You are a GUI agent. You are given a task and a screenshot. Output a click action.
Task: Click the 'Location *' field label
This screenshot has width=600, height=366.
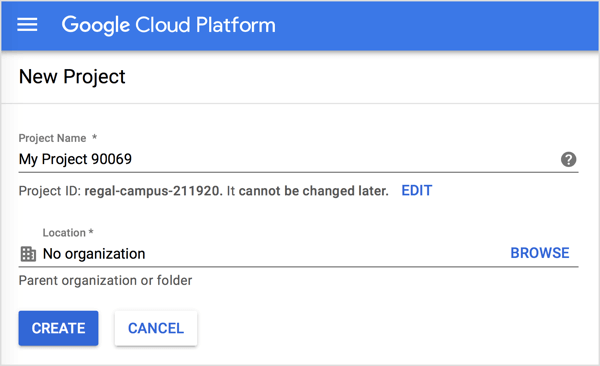pyautogui.click(x=68, y=233)
